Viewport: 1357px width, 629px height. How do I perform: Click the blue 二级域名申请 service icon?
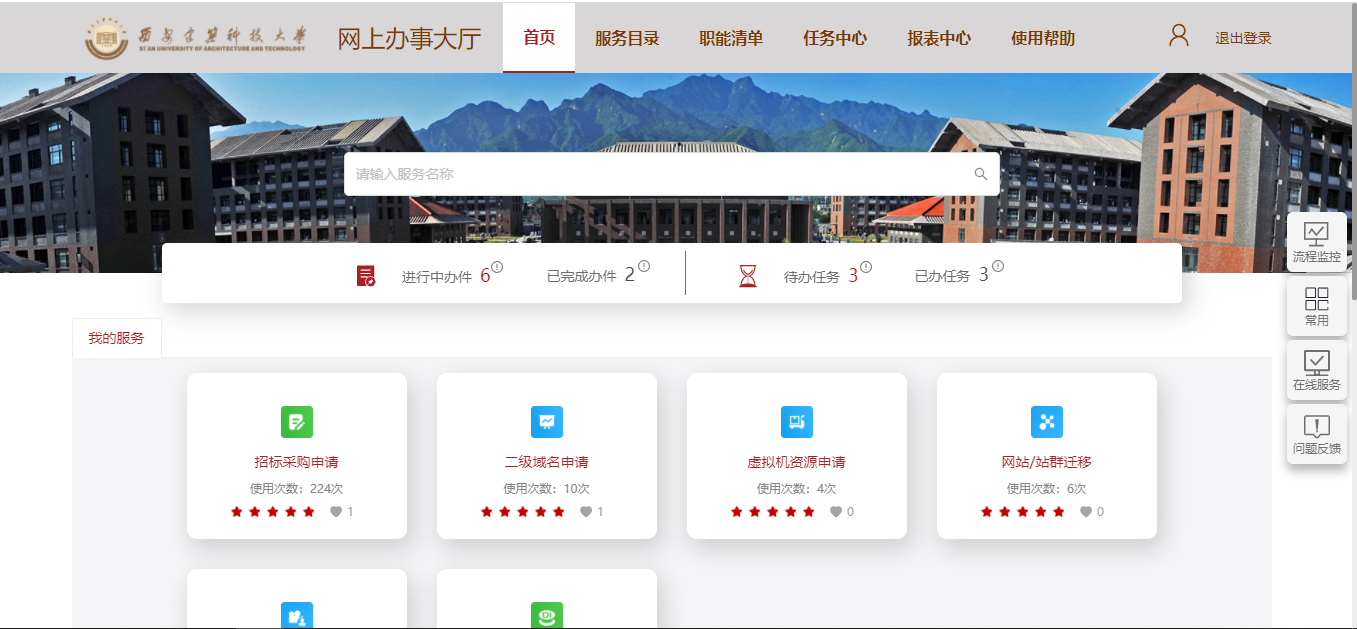pos(547,422)
